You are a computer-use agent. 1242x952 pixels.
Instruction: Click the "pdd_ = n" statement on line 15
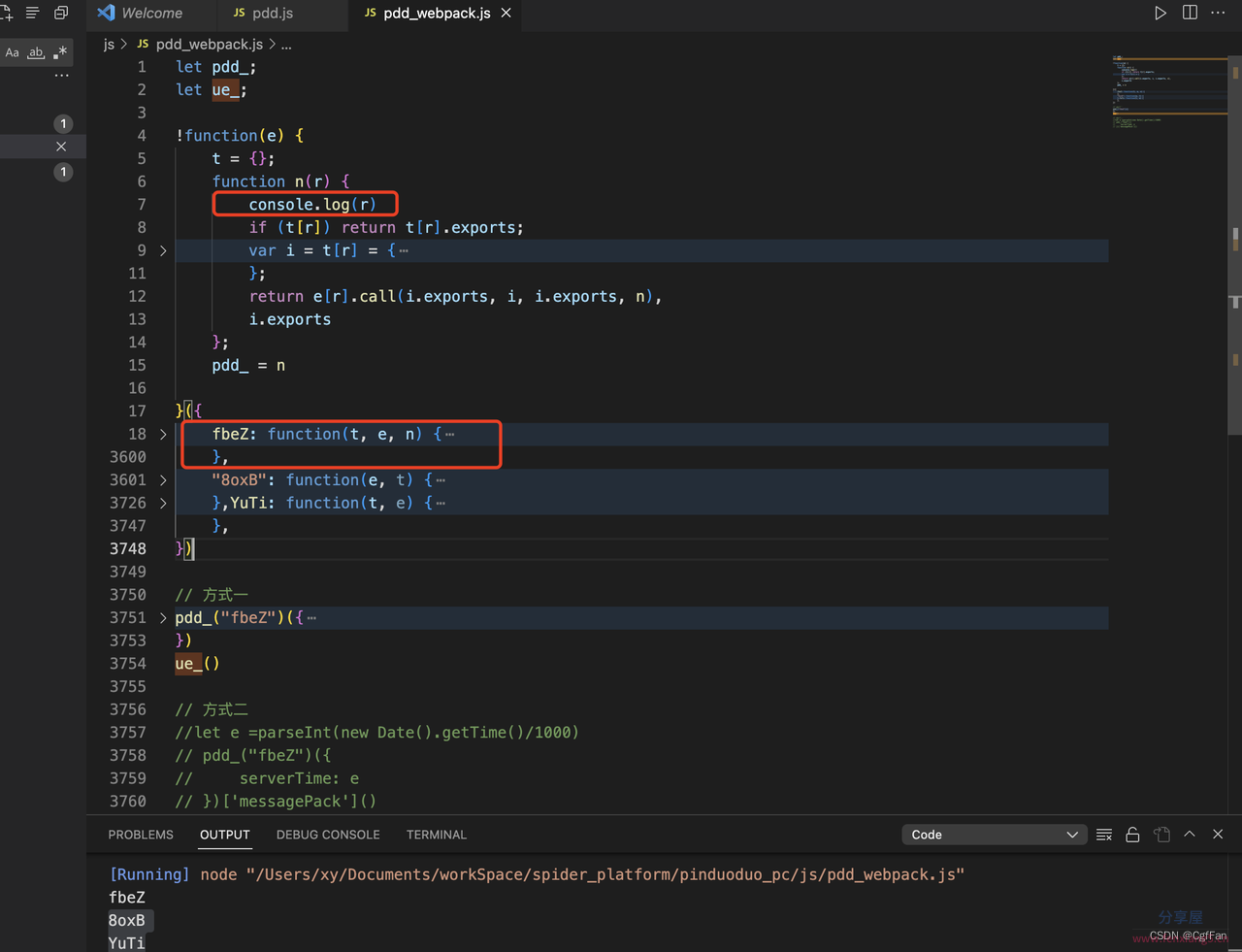(x=248, y=366)
